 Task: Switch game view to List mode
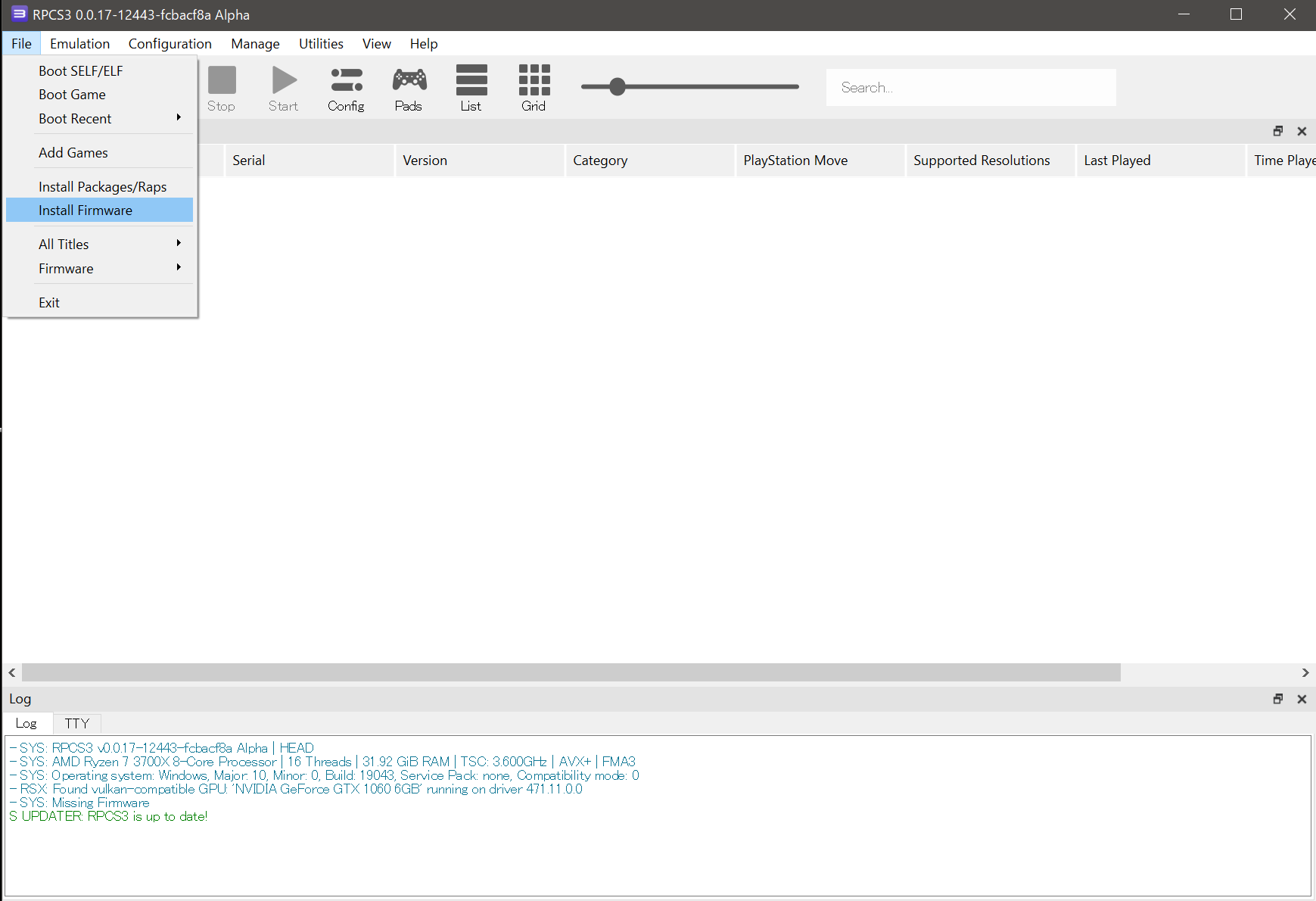[x=471, y=88]
